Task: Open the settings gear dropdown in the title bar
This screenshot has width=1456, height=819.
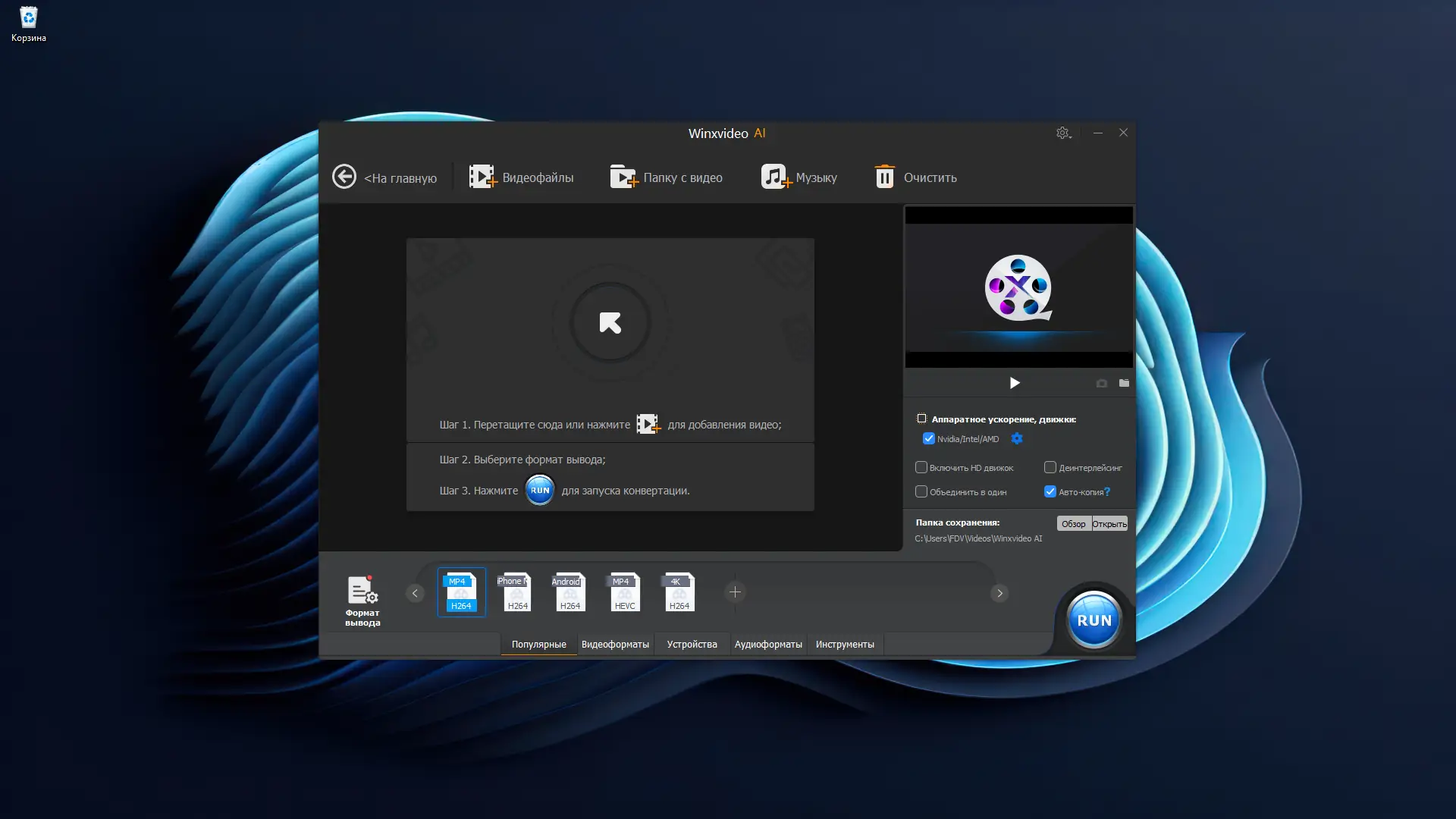Action: 1063,133
